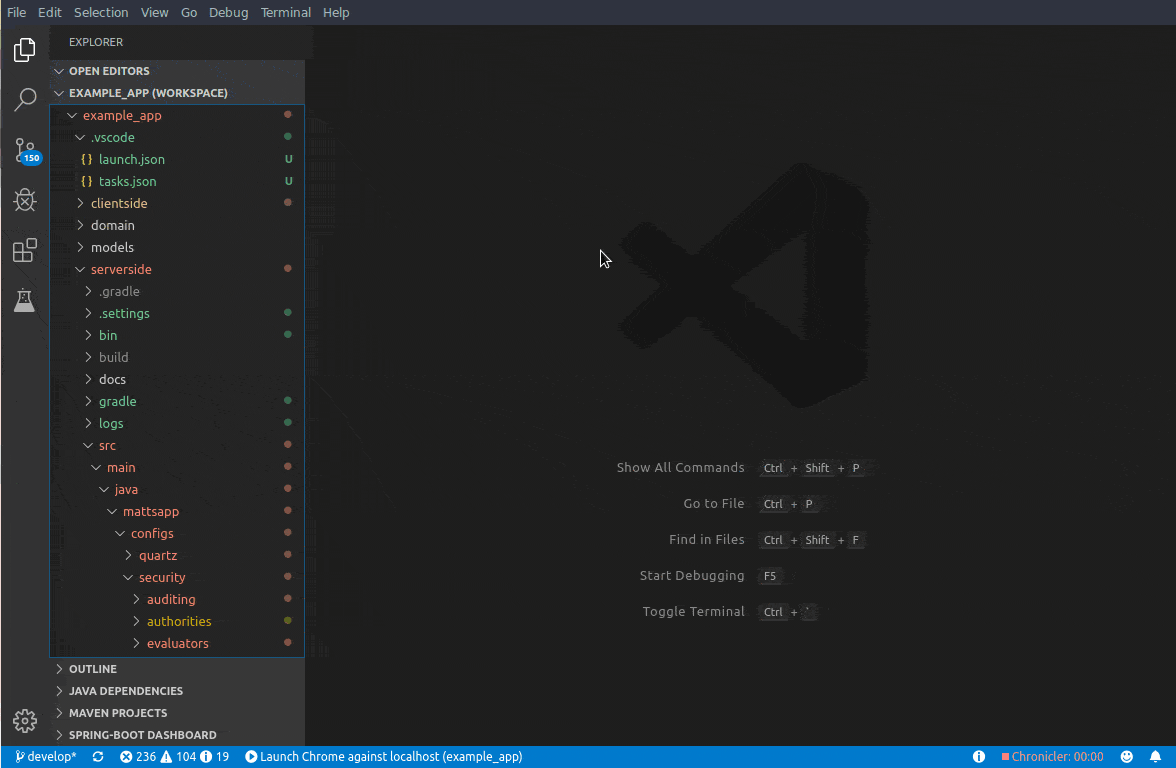Open the Explorer view in activity bar
Image resolution: width=1176 pixels, height=768 pixels.
[25, 50]
